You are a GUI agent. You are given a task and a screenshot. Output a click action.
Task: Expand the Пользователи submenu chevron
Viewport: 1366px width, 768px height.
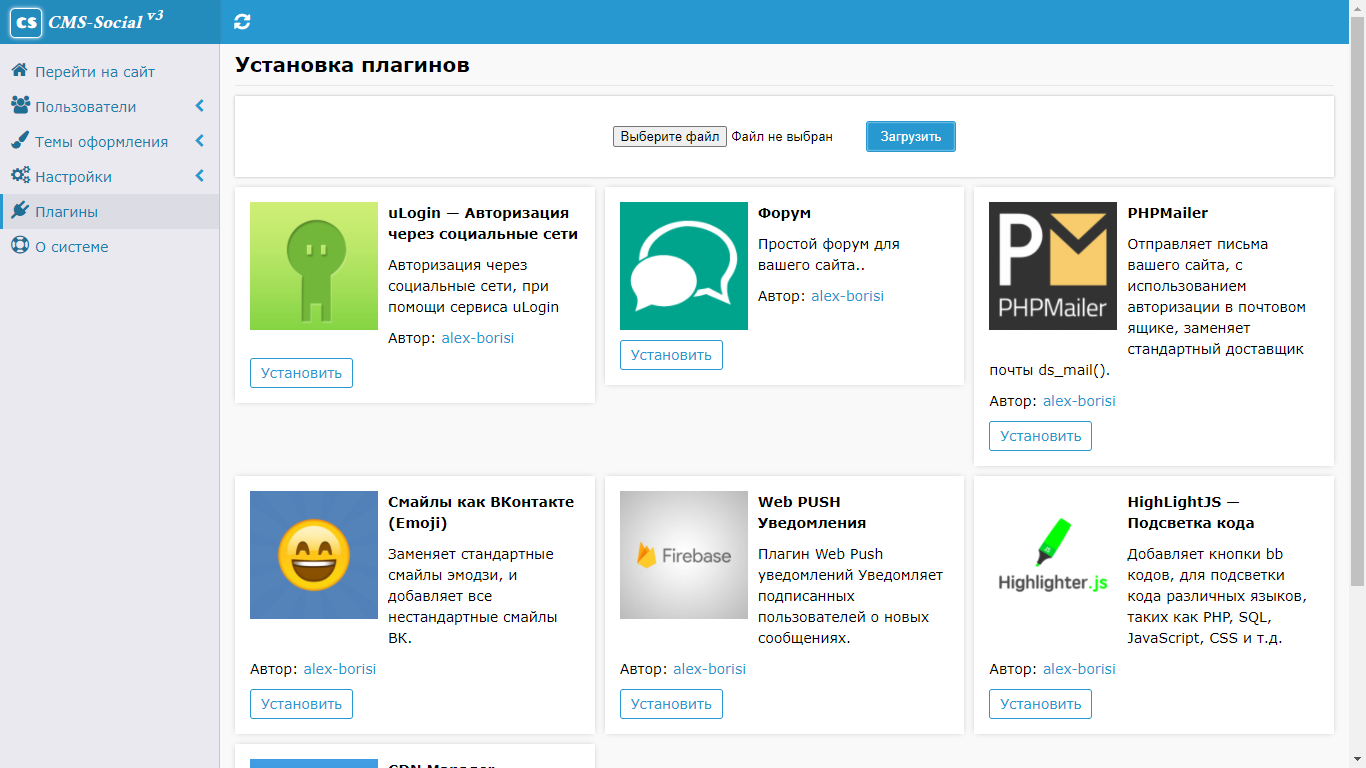(200, 106)
